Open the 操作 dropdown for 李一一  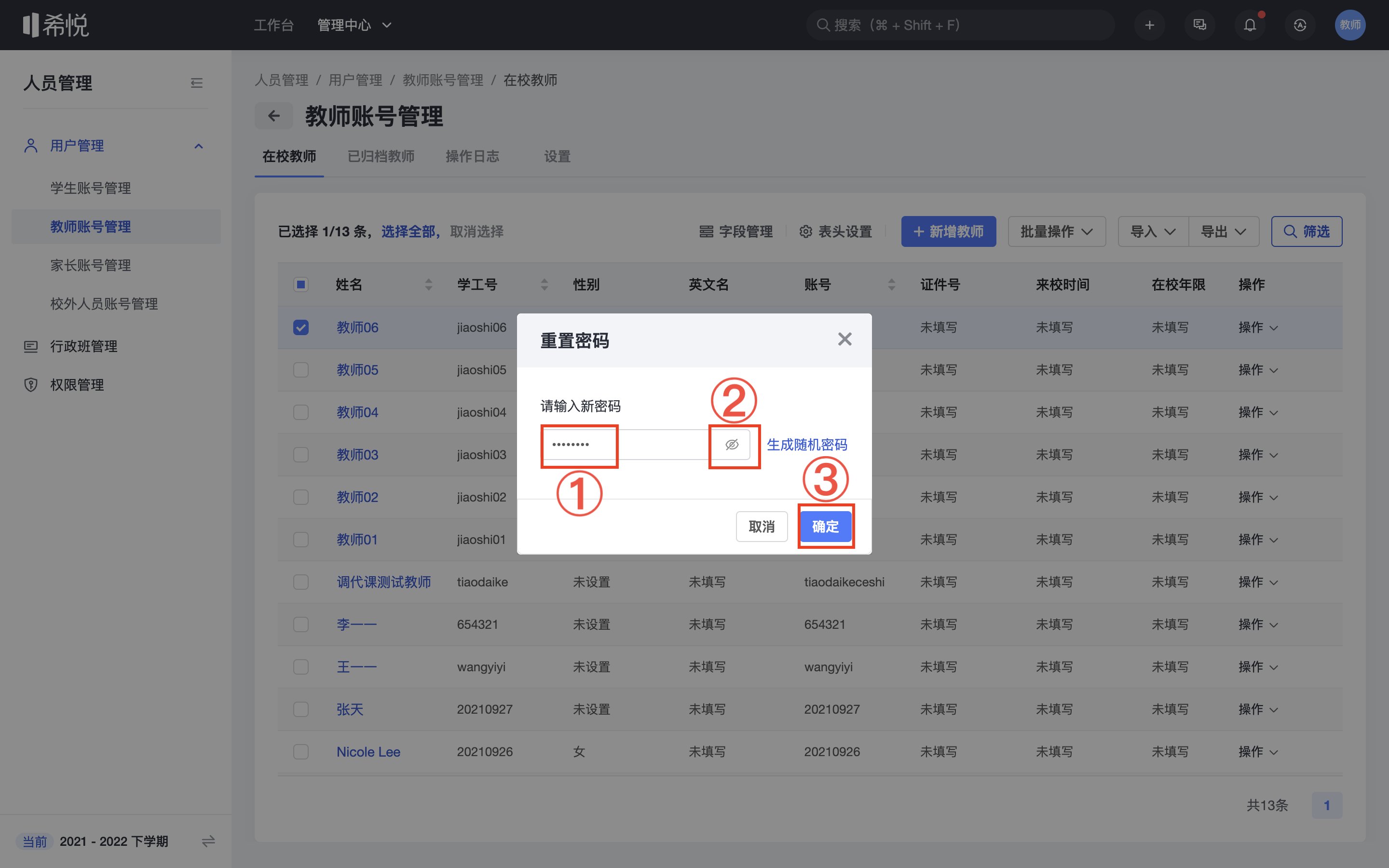(x=1257, y=624)
